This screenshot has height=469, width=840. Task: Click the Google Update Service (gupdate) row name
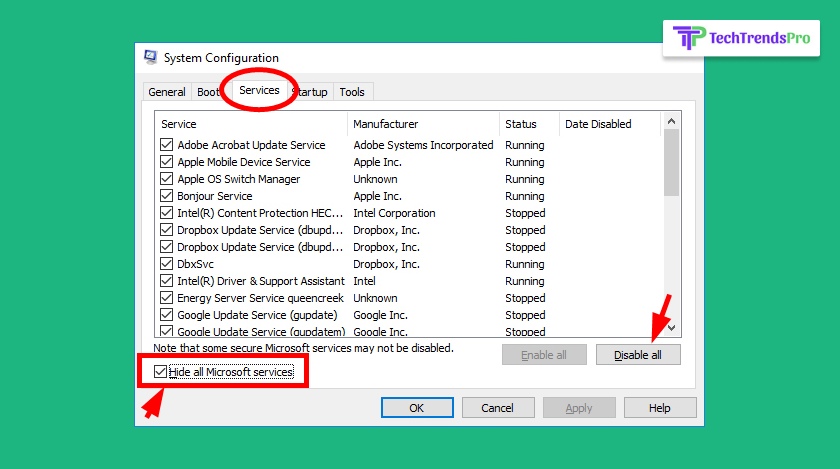[x=257, y=315]
